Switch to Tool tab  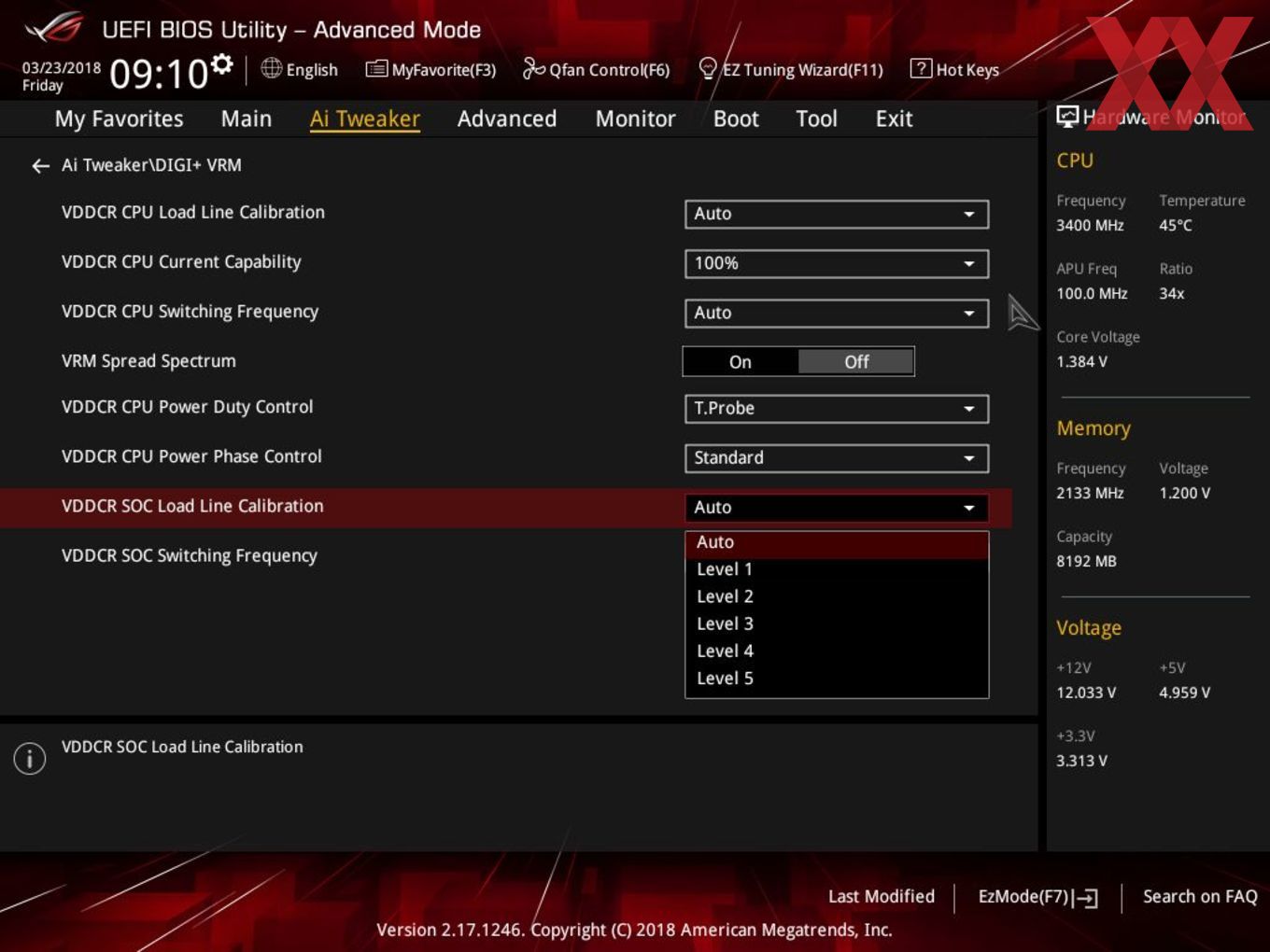(x=816, y=119)
